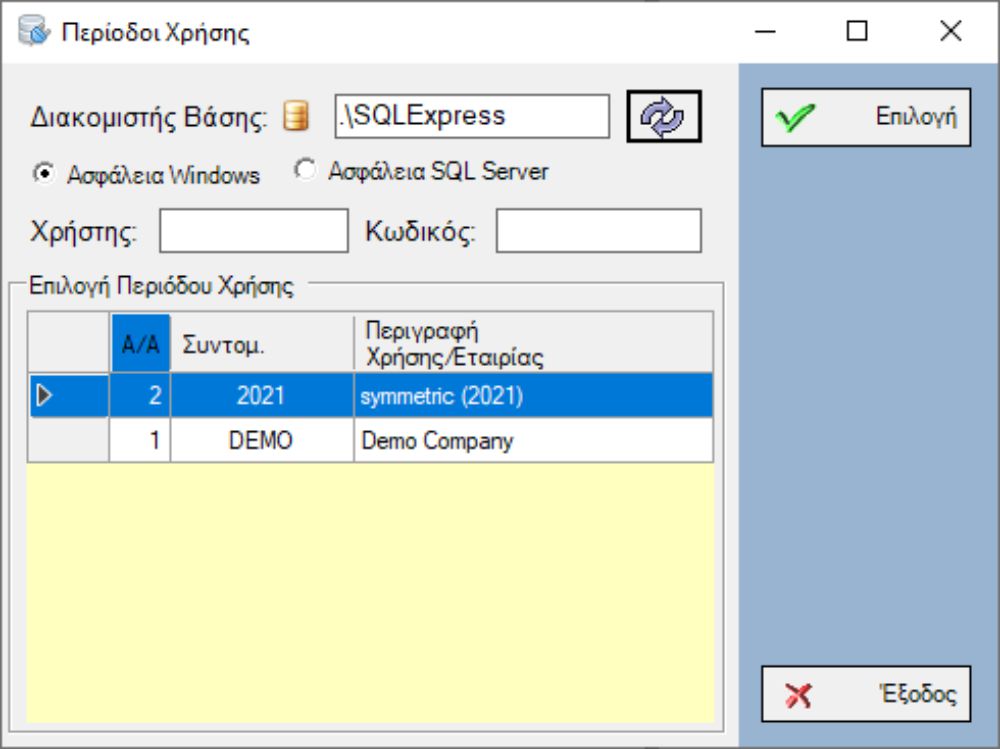The height and width of the screenshot is (749, 1000).
Task: Click the database cylinder icon beside server field
Action: 295,118
